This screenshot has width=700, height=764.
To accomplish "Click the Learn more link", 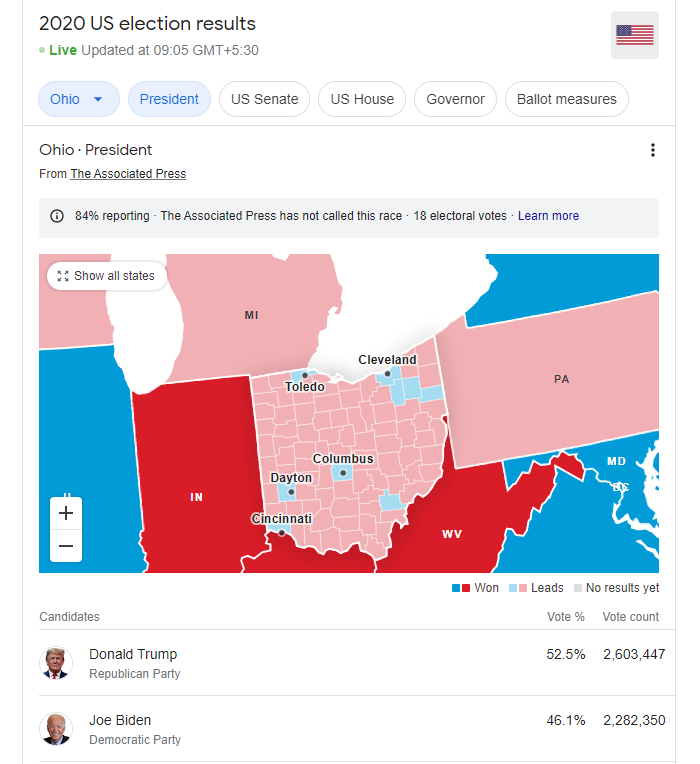I will tap(548, 216).
